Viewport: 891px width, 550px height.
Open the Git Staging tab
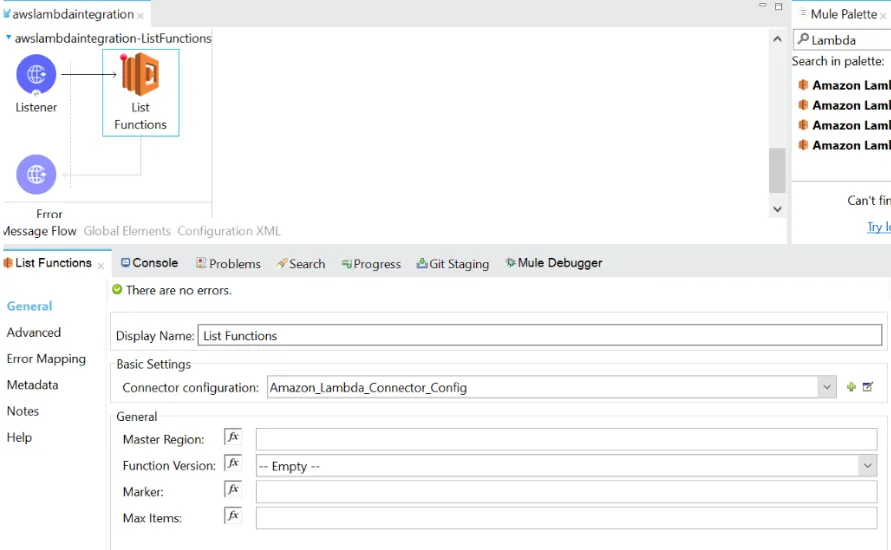453,264
